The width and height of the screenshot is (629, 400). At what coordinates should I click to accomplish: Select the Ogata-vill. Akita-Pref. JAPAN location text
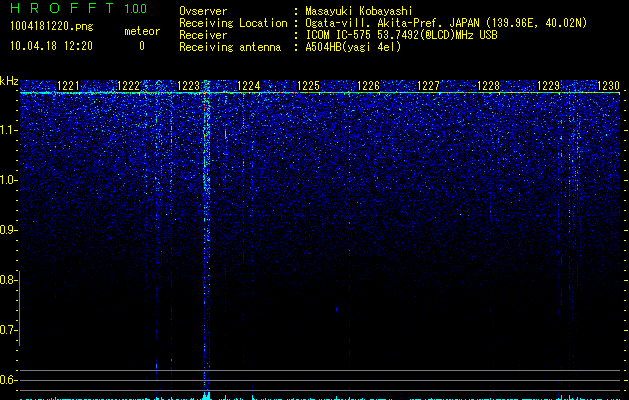[446, 23]
